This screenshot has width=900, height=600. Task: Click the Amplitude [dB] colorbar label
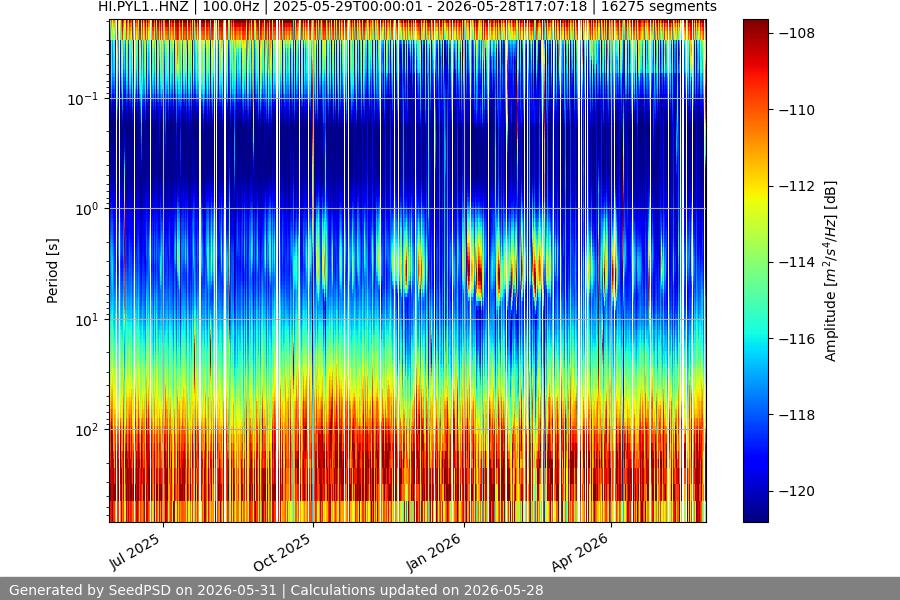point(831,271)
